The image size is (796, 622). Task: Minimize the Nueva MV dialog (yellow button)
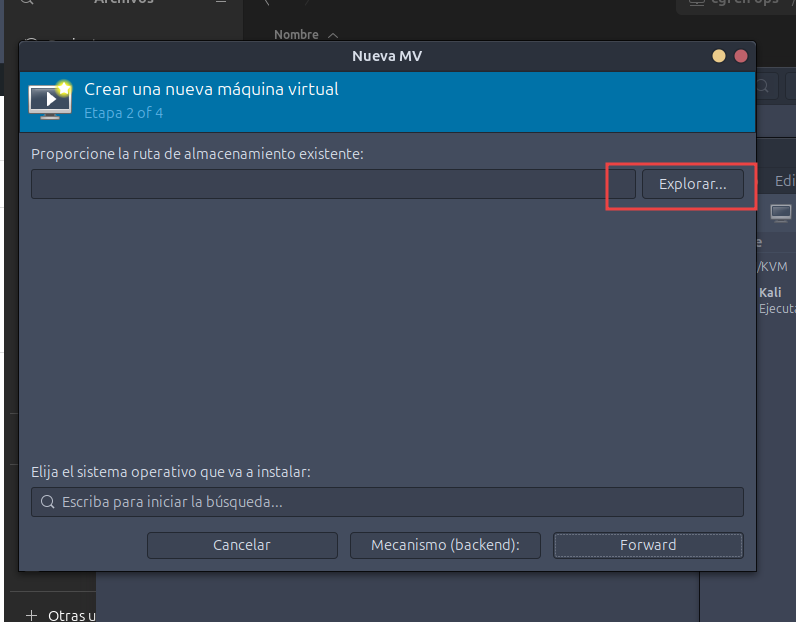pos(719,56)
